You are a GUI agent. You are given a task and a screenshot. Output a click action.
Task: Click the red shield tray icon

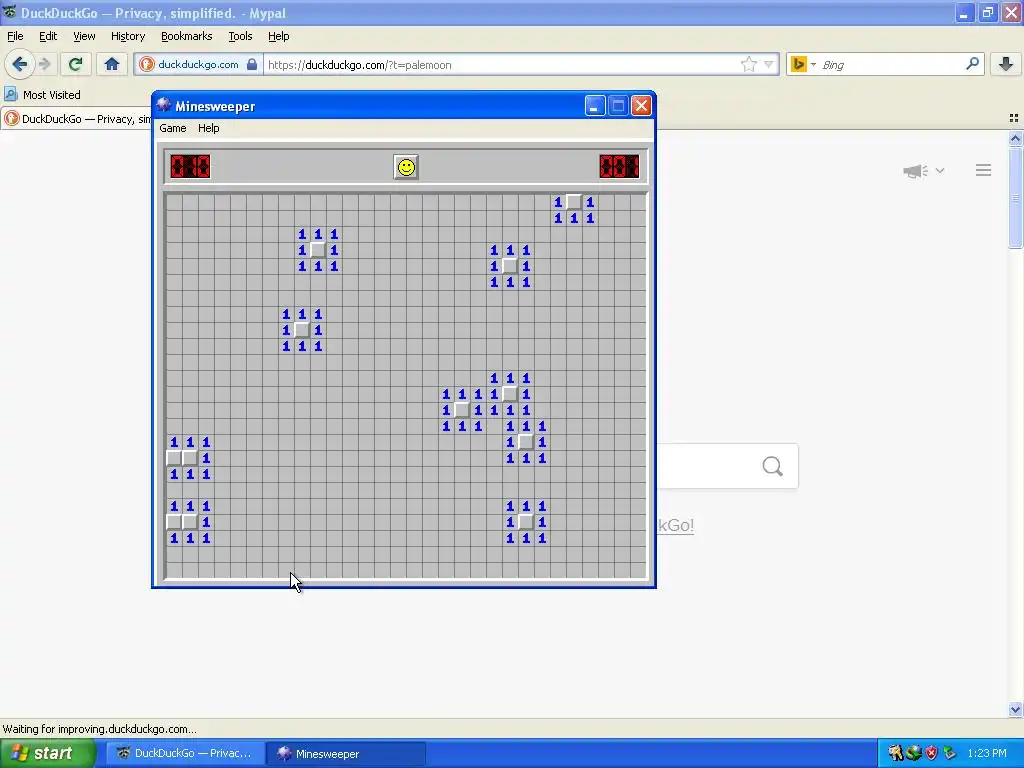(x=931, y=754)
